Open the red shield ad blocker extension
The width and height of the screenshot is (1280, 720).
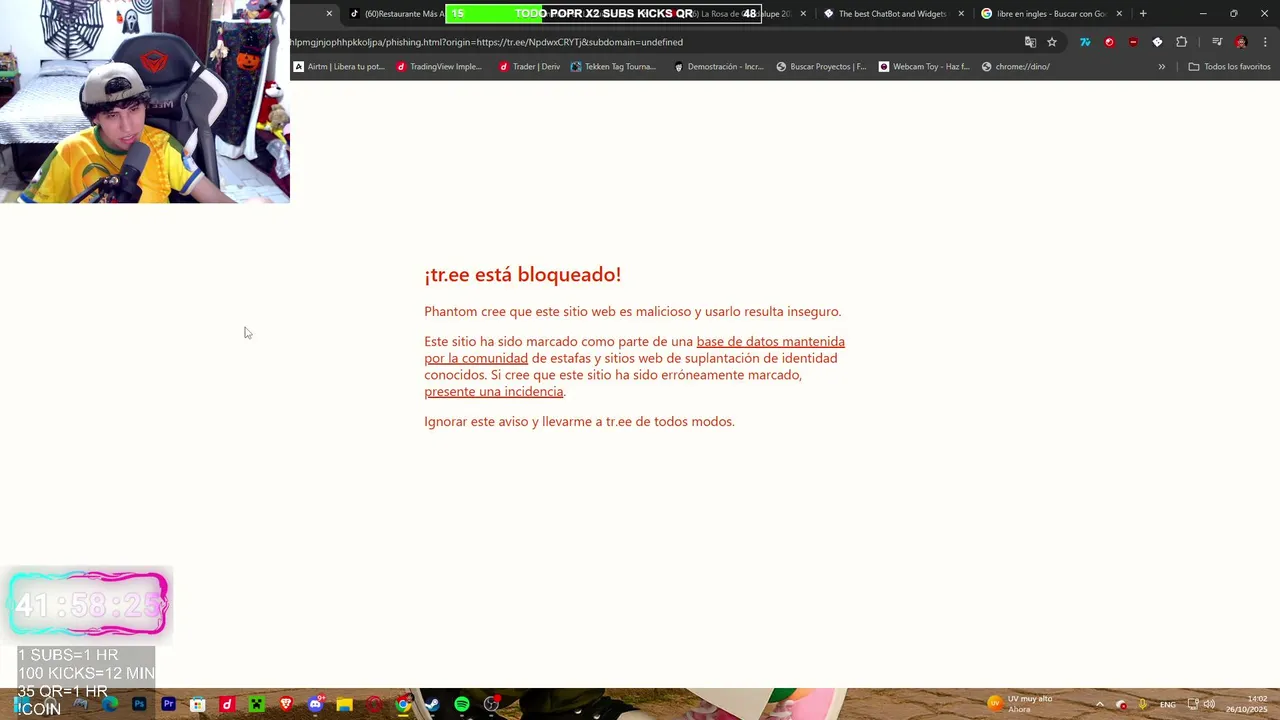coord(1133,42)
